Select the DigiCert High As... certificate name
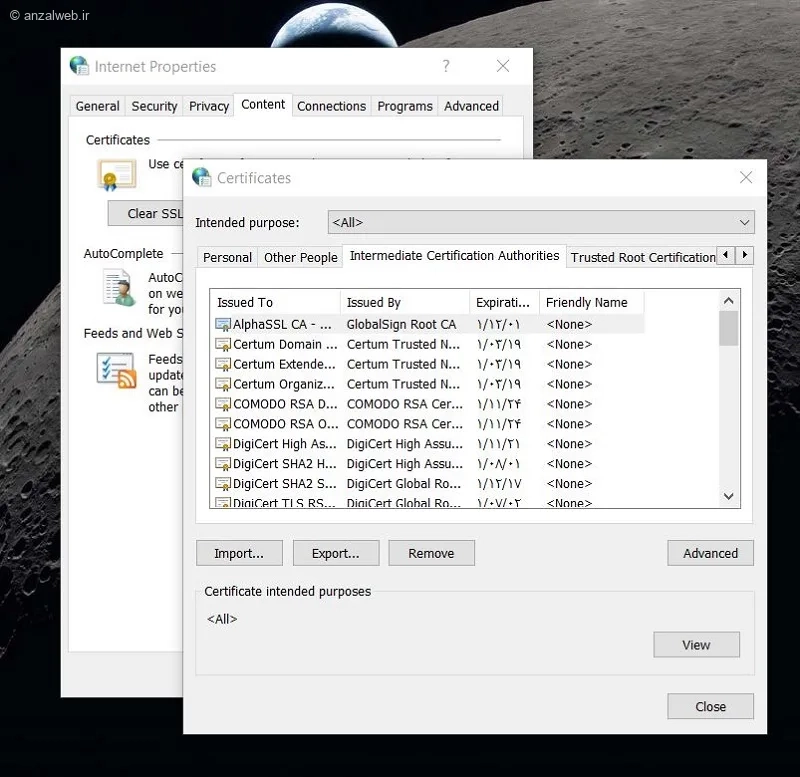The height and width of the screenshot is (777, 800). pos(285,444)
